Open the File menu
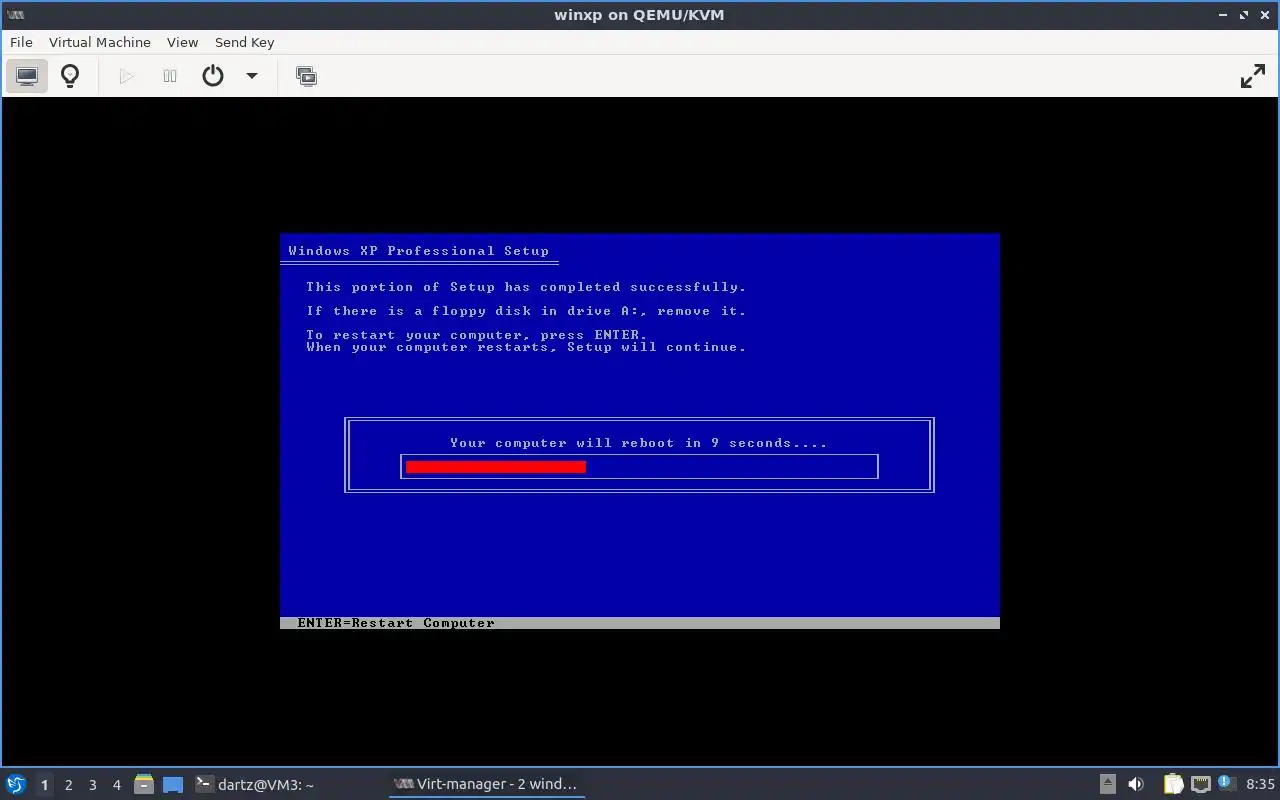Image resolution: width=1280 pixels, height=800 pixels. point(21,42)
